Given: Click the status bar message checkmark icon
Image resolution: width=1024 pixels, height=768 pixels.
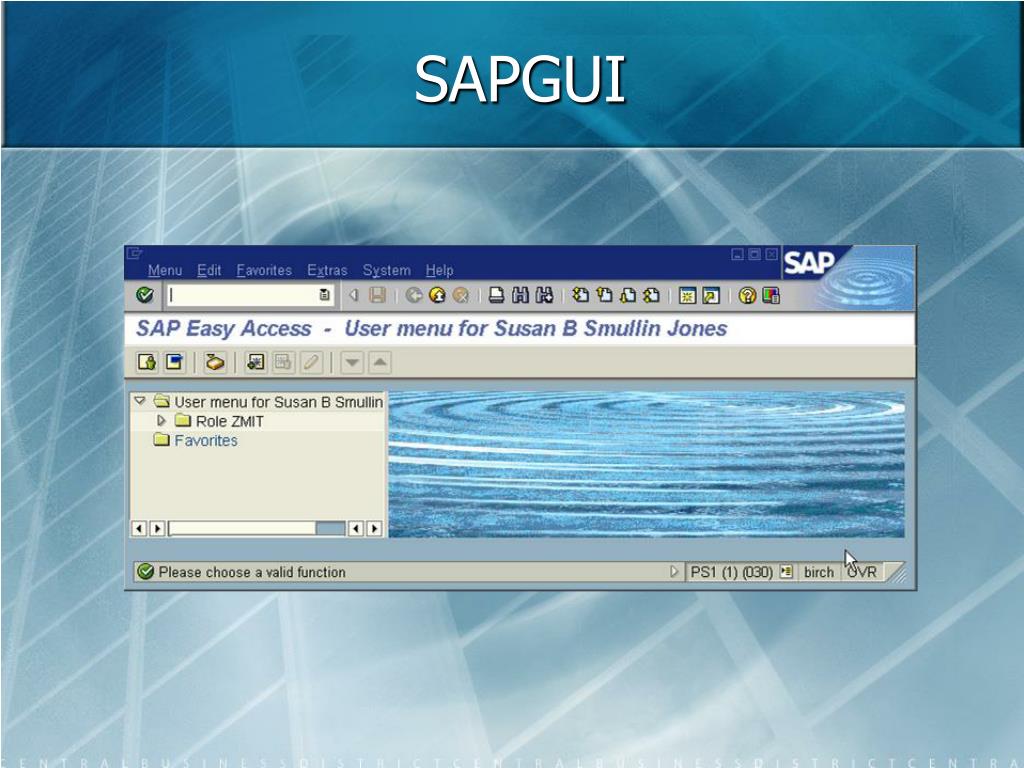Looking at the screenshot, I should pyautogui.click(x=146, y=571).
